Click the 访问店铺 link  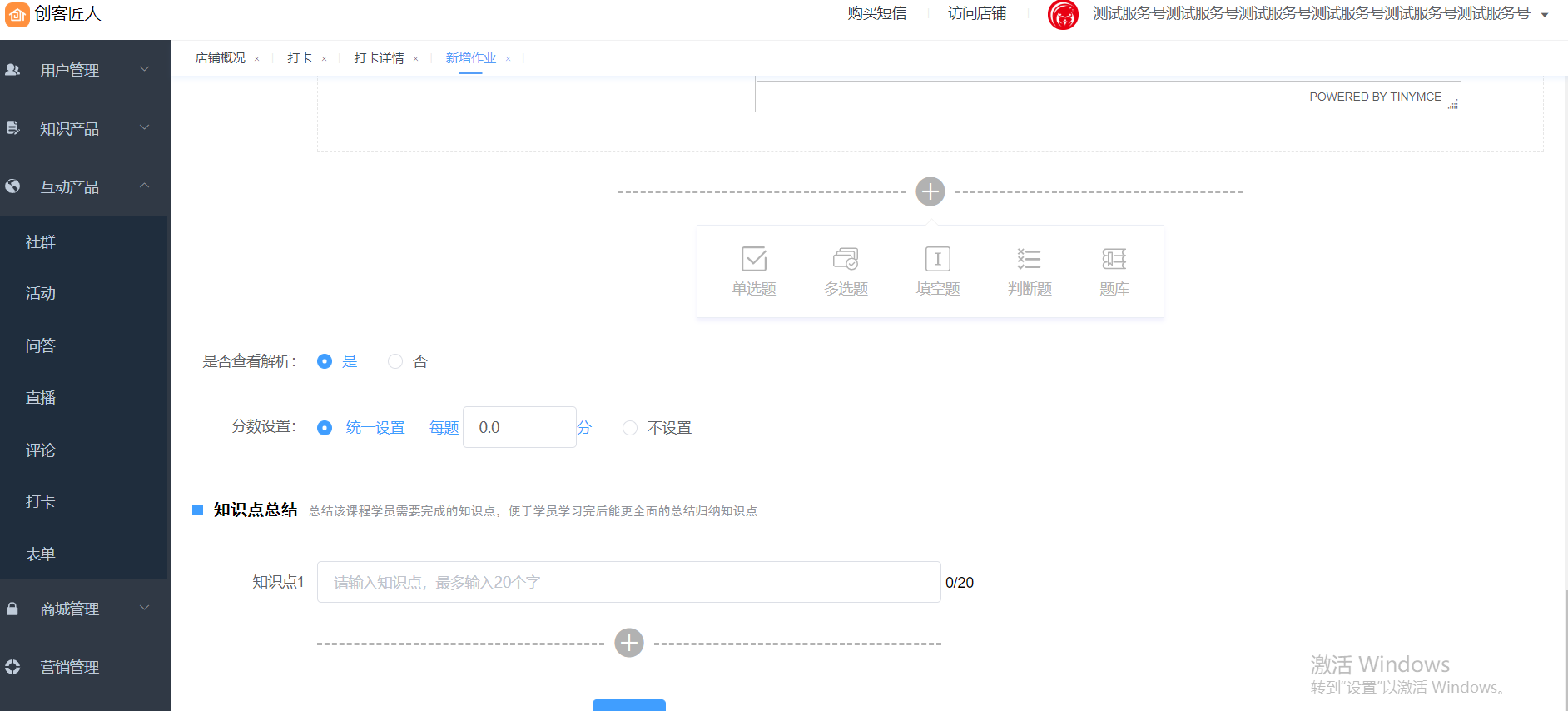pyautogui.click(x=976, y=13)
